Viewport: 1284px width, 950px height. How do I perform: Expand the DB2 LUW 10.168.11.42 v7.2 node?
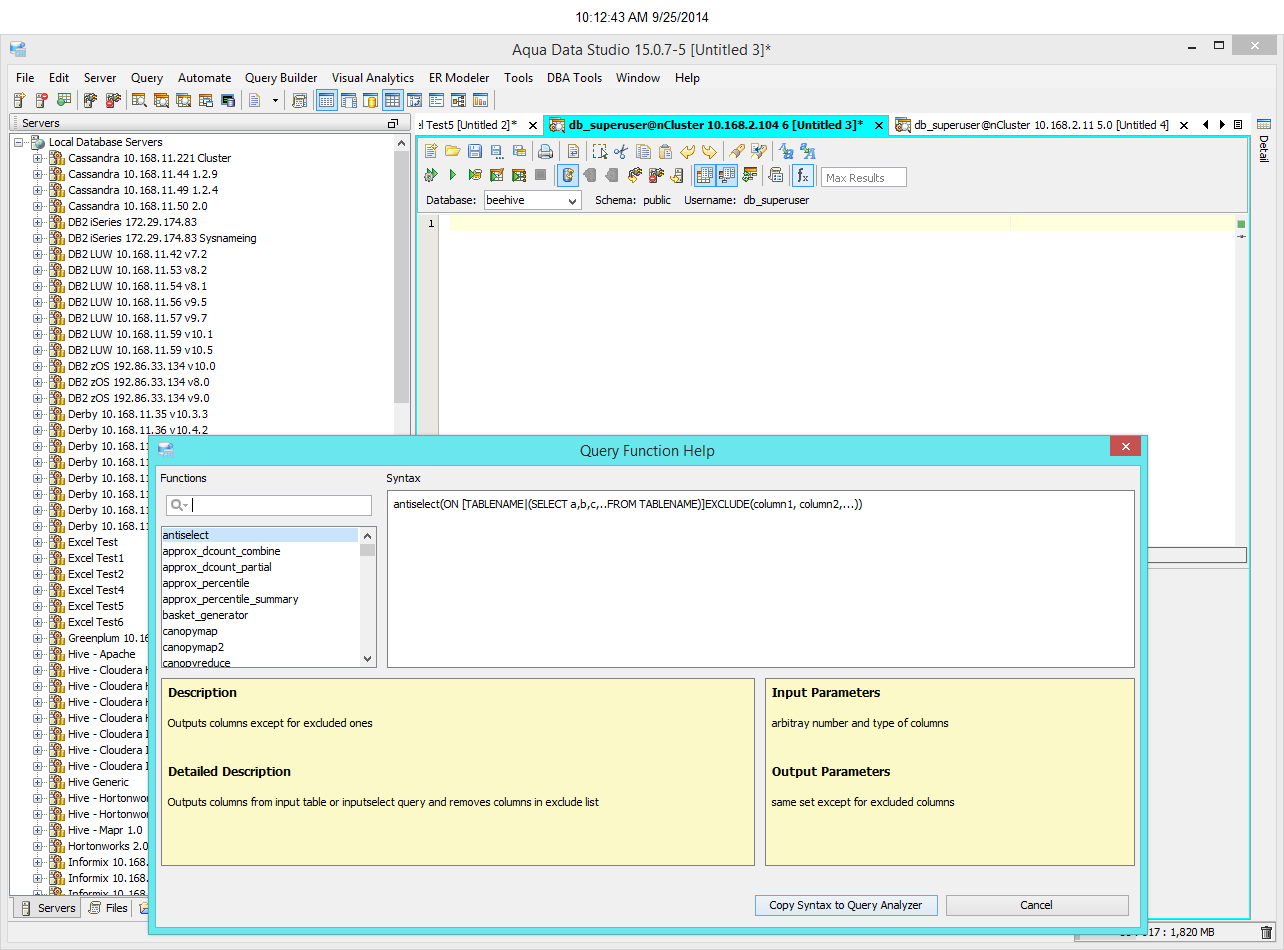[x=38, y=254]
